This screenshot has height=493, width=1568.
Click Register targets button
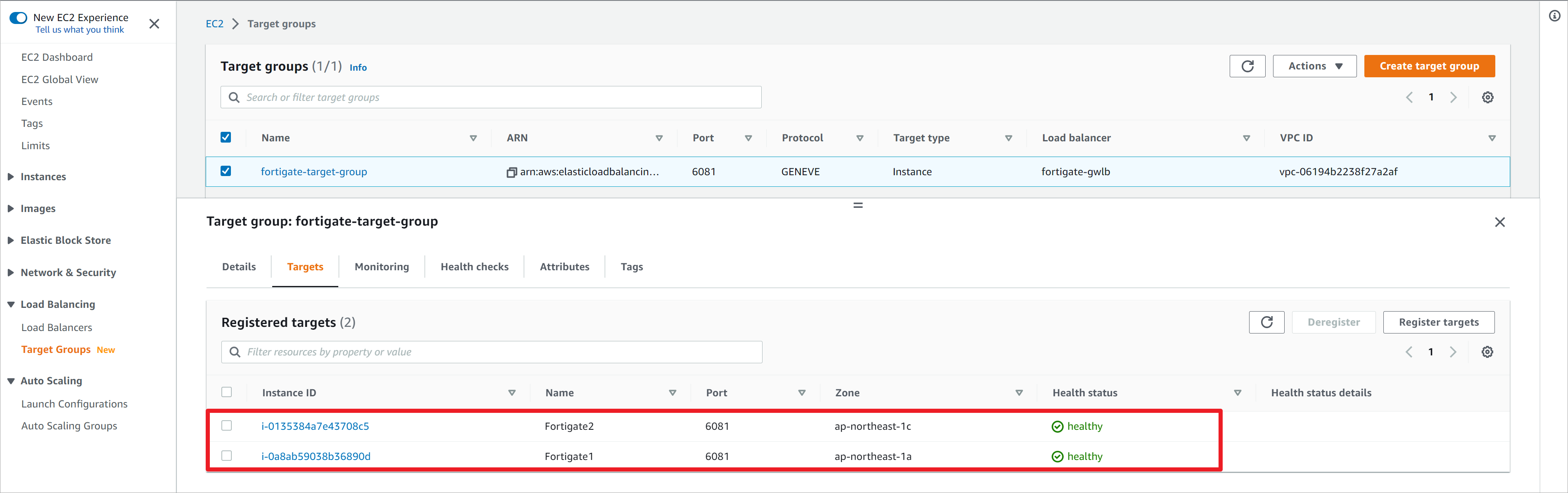click(x=1438, y=322)
